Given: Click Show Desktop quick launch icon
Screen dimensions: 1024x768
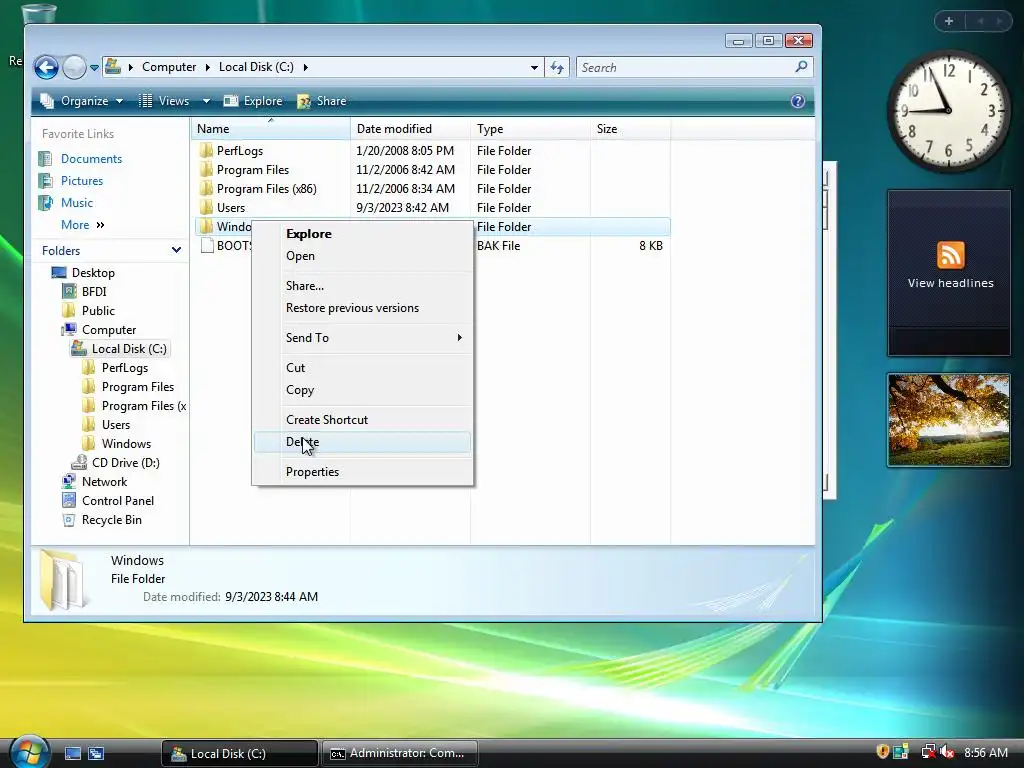Looking at the screenshot, I should (x=72, y=754).
